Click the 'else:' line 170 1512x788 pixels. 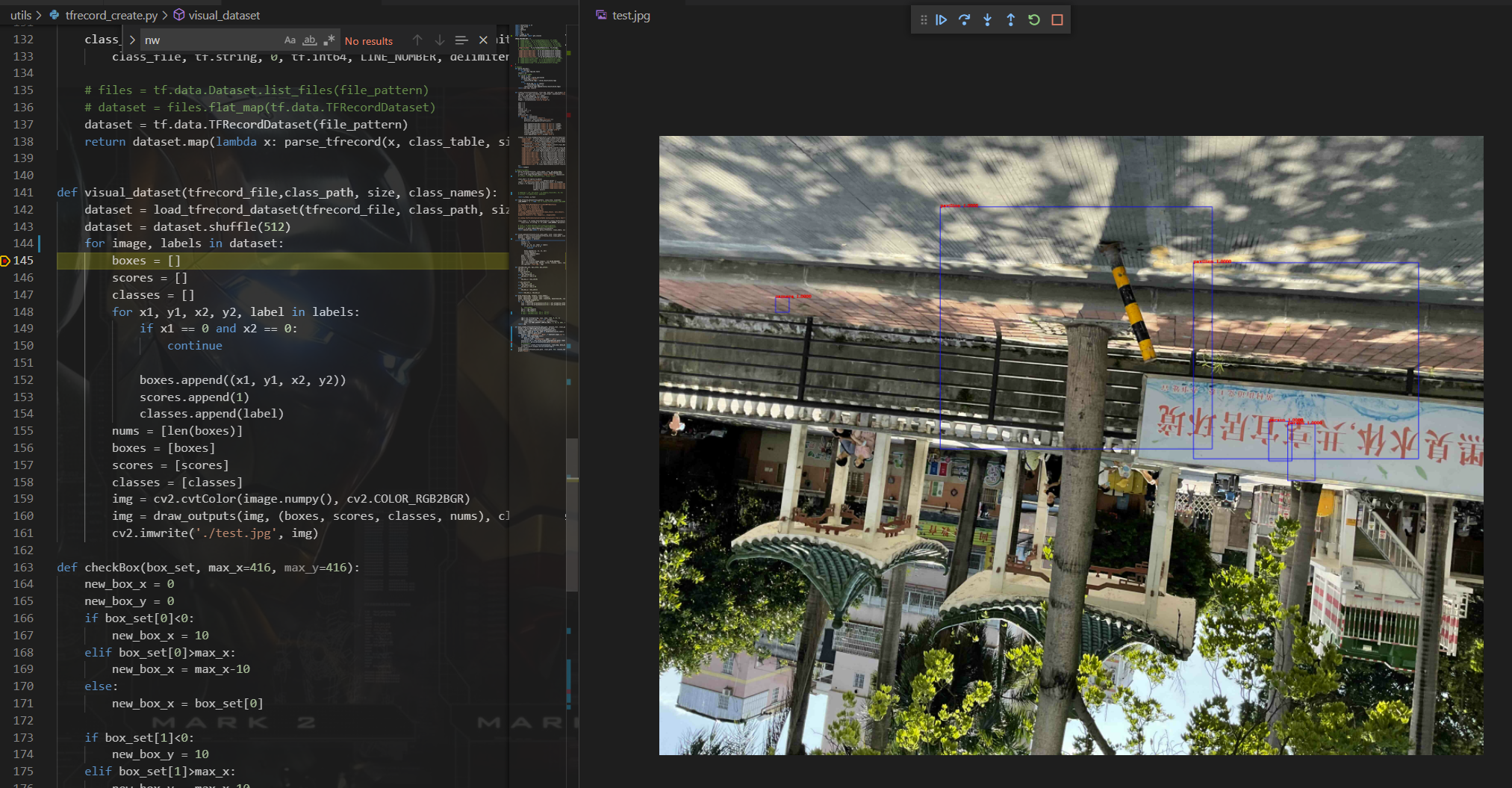tap(101, 686)
